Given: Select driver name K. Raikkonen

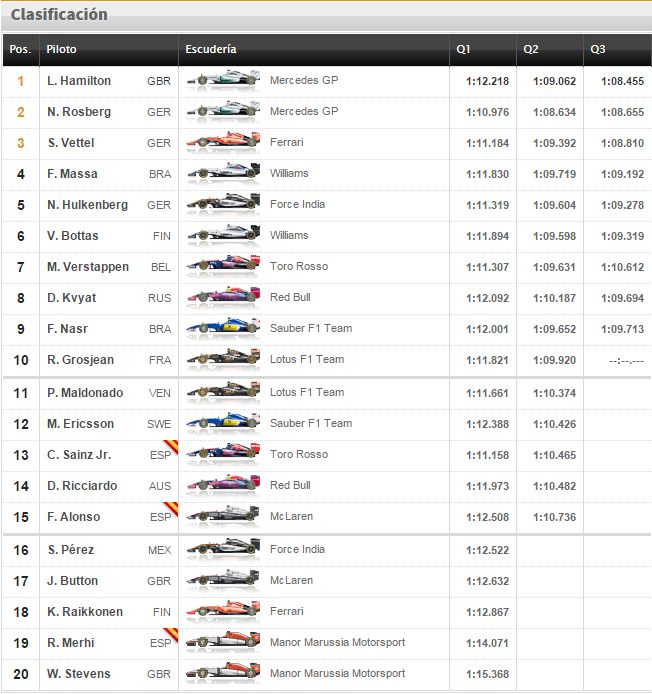Looking at the screenshot, I should point(85,612).
